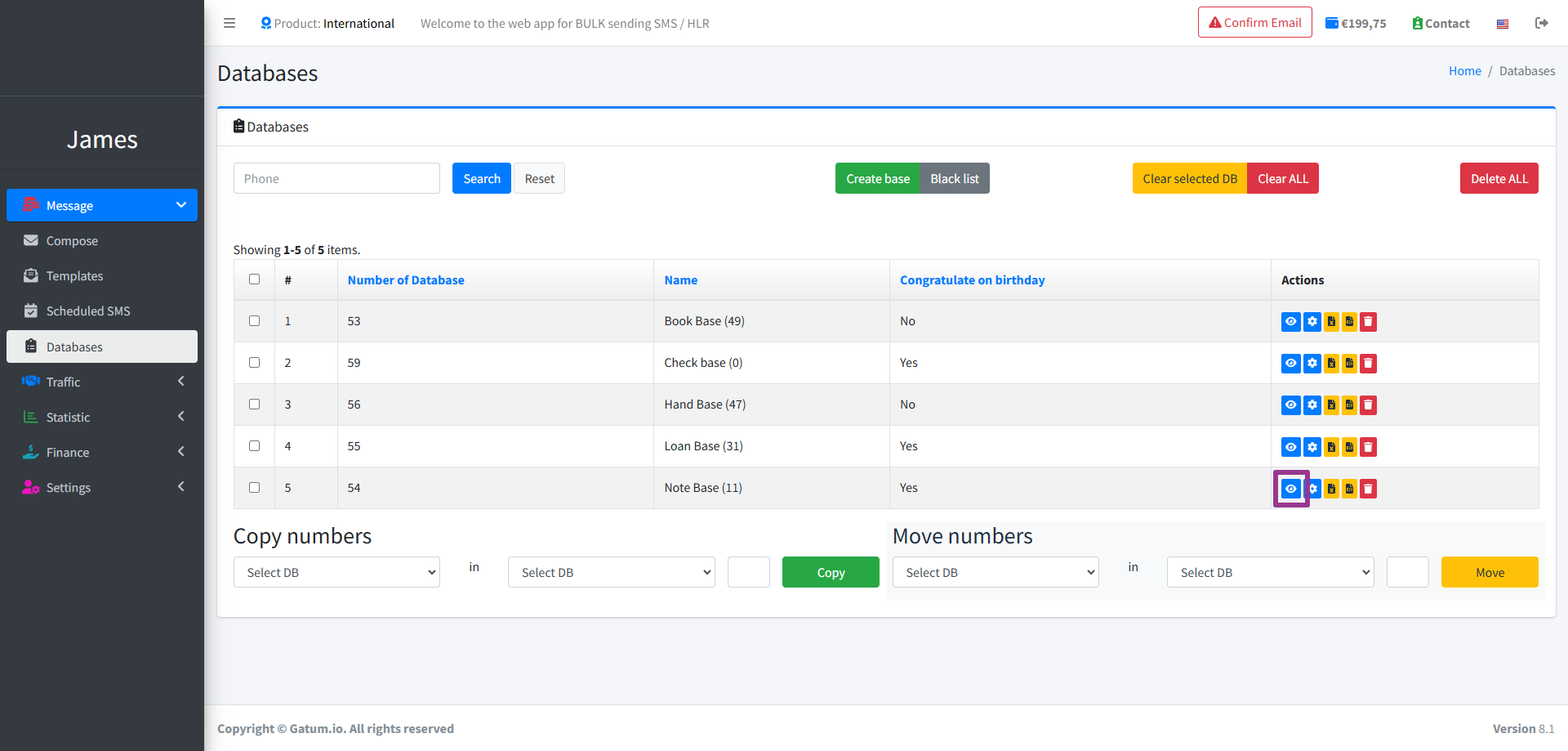
Task: Open the first Select DB dropdown under Copy numbers
Action: pyautogui.click(x=336, y=572)
